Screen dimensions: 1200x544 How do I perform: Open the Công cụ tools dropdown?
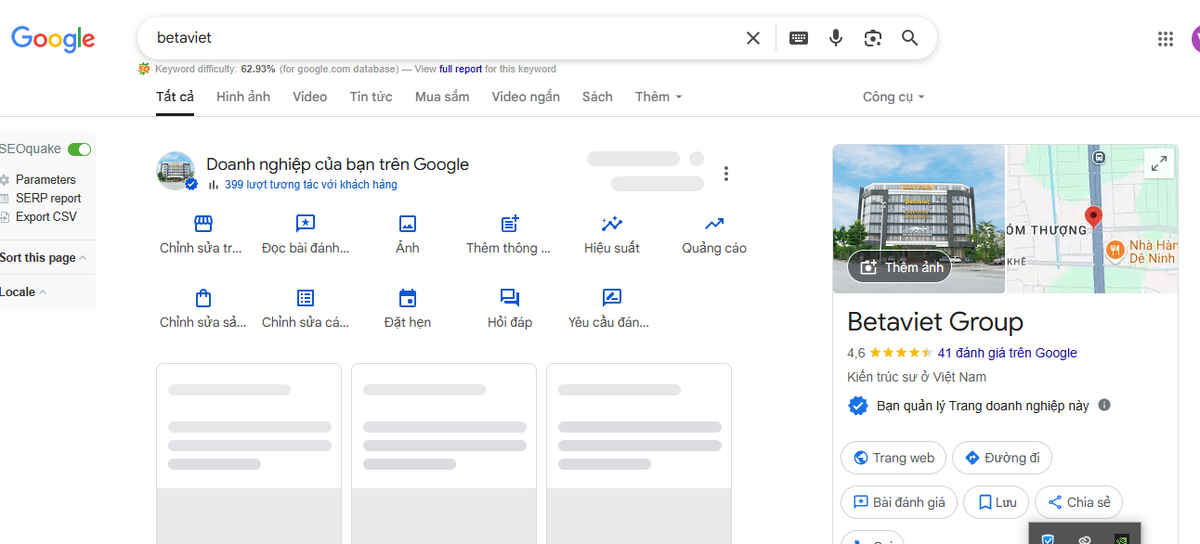coord(893,97)
